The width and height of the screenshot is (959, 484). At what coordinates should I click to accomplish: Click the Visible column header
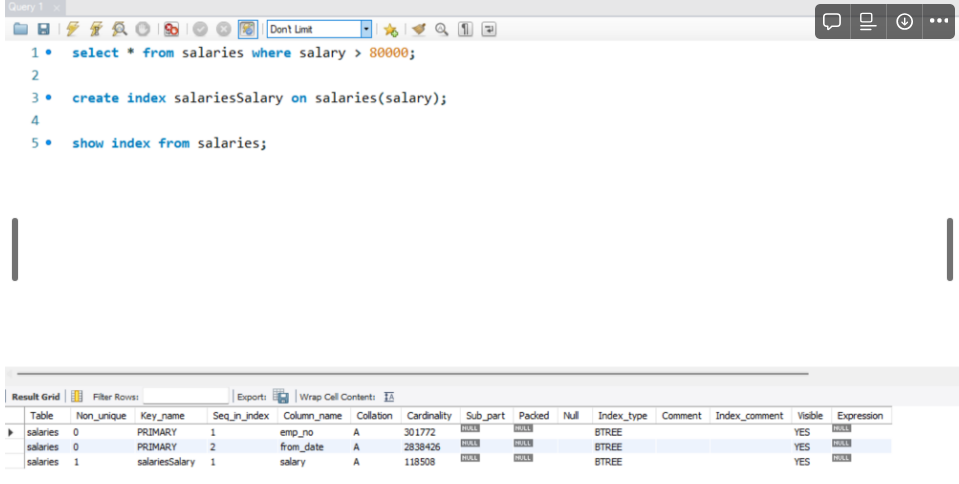(810, 415)
